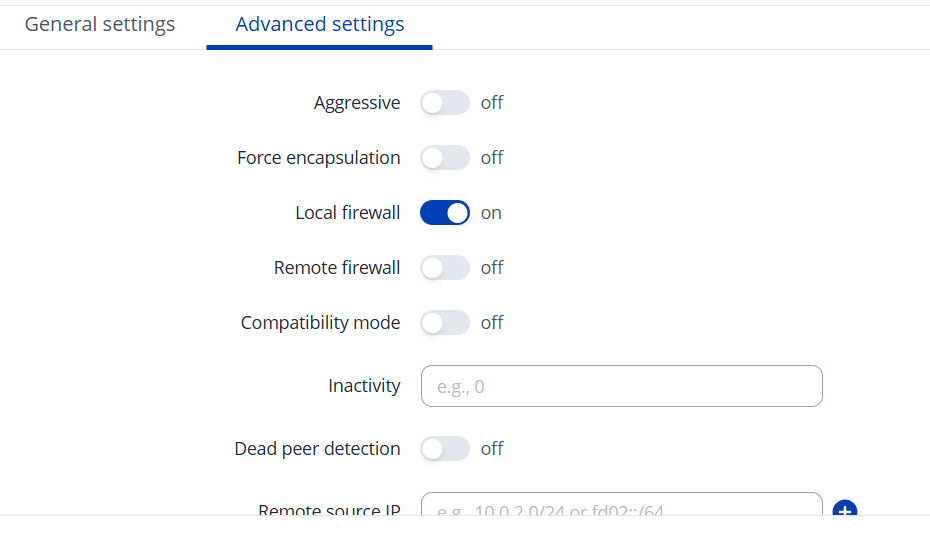
Task: Add another Remote source IP entry
Action: tap(844, 509)
